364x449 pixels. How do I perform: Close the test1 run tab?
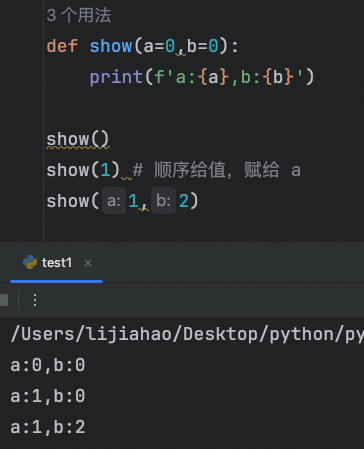(88, 263)
